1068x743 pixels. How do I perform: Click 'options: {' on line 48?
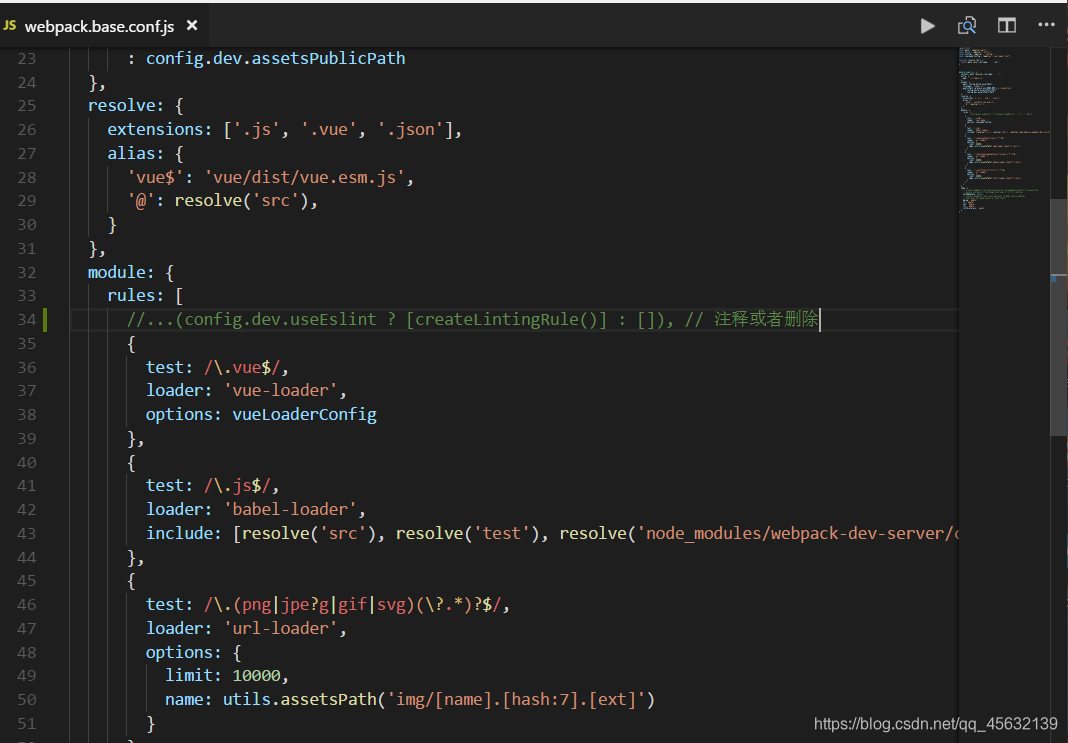[x=193, y=652]
